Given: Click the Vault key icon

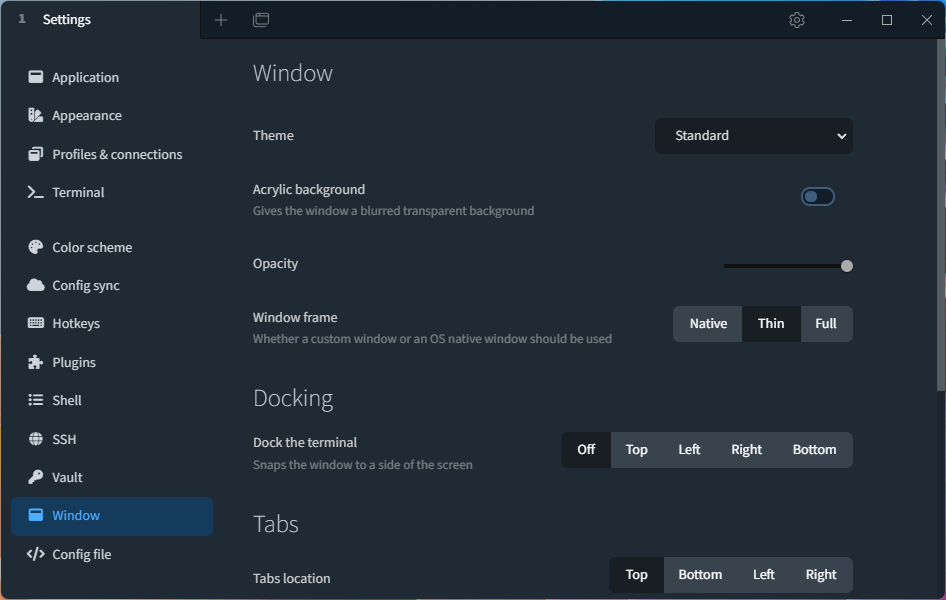Looking at the screenshot, I should [36, 477].
